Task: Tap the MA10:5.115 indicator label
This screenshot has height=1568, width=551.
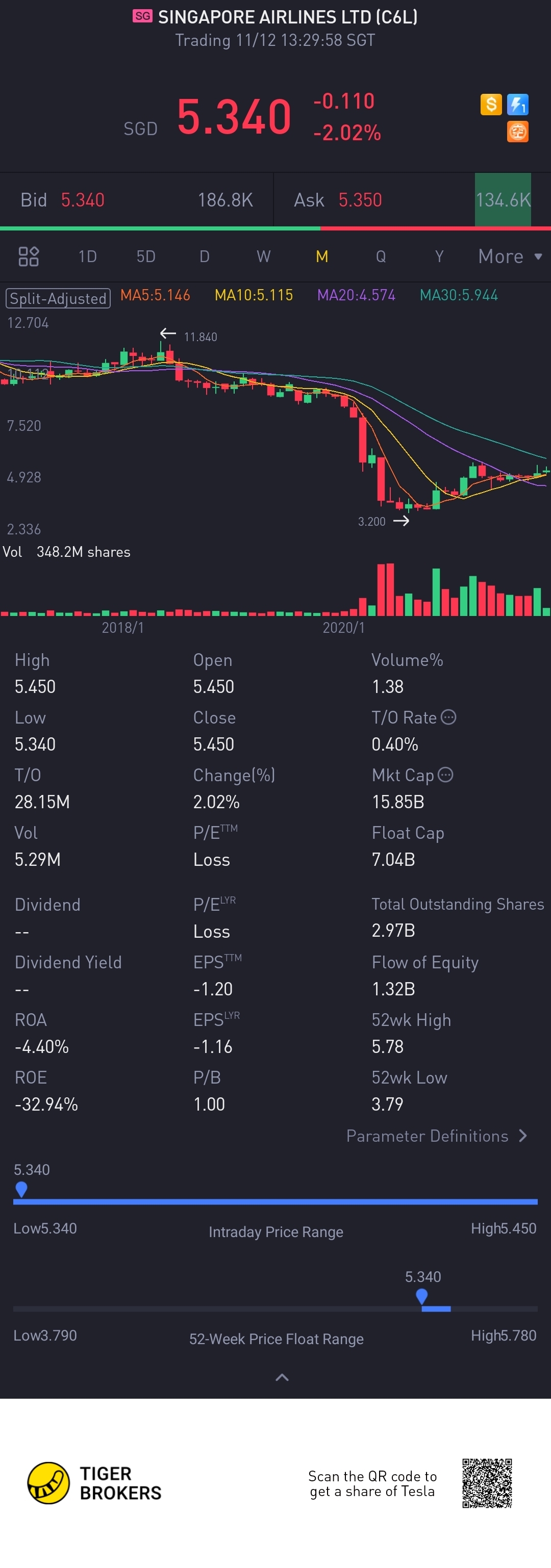Action: pos(254,295)
